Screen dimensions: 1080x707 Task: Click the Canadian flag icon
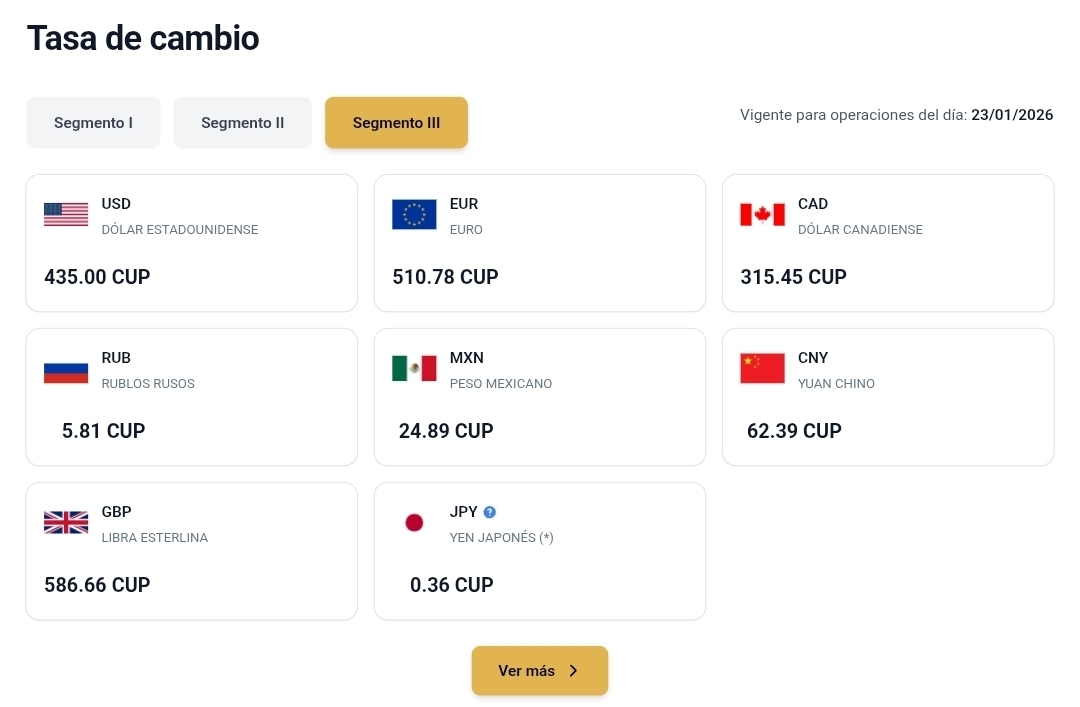tap(762, 214)
